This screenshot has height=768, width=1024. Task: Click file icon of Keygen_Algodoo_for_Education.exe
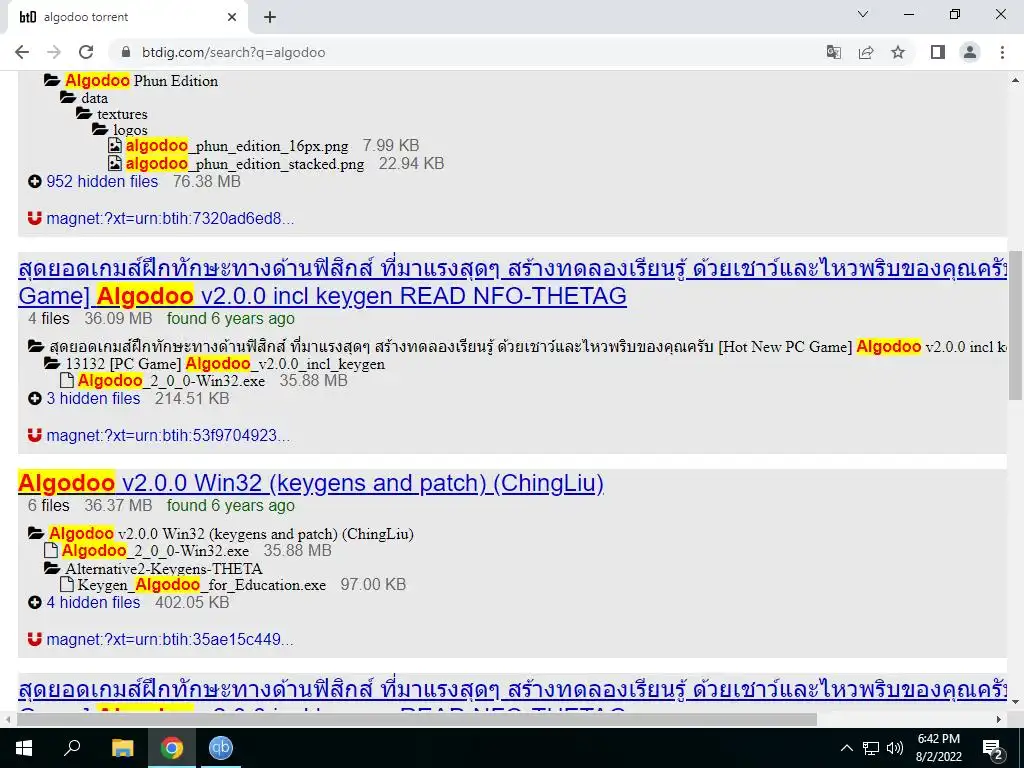(x=67, y=584)
